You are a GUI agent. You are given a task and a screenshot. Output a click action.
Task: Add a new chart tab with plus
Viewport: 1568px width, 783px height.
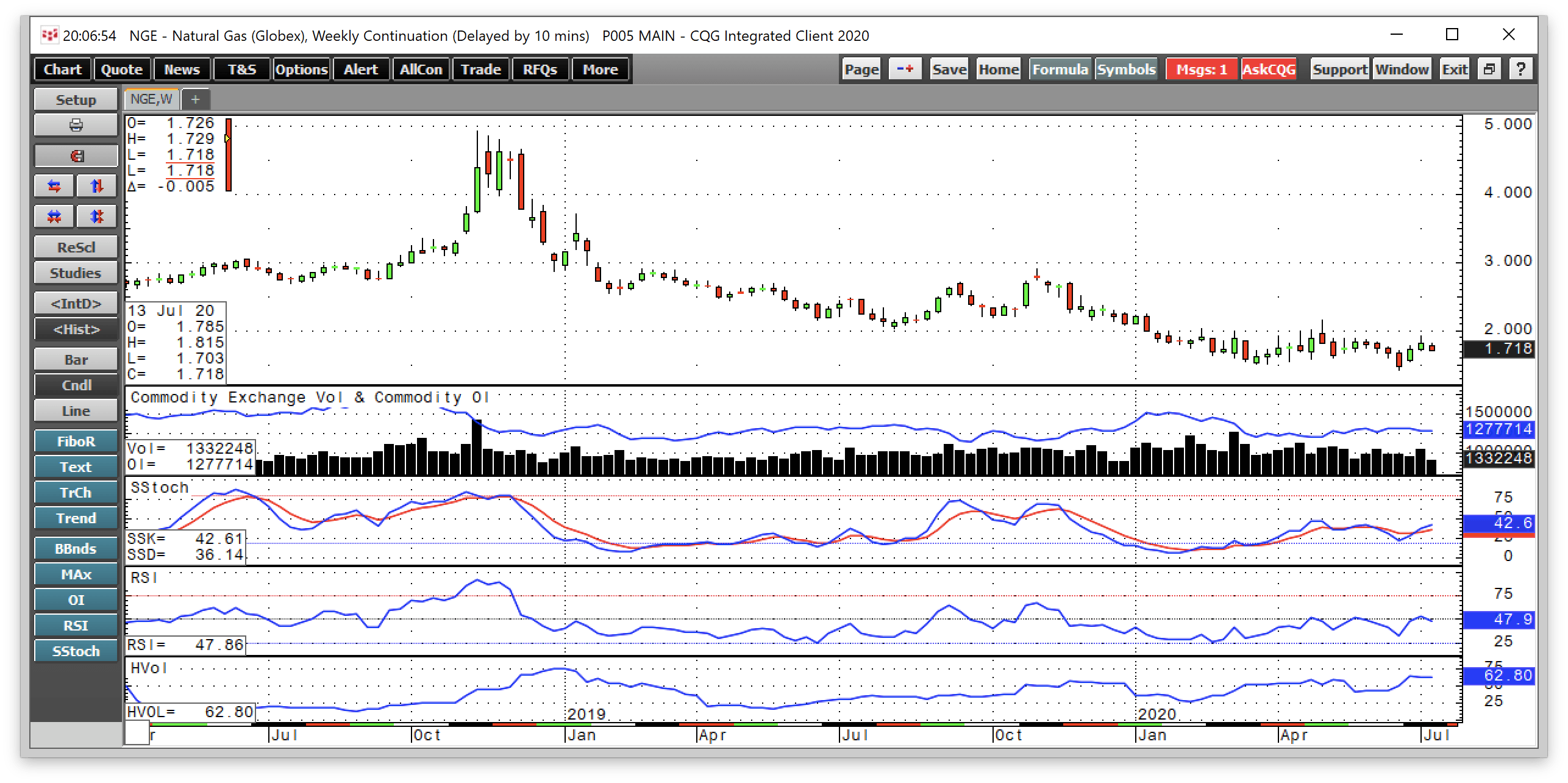195,99
